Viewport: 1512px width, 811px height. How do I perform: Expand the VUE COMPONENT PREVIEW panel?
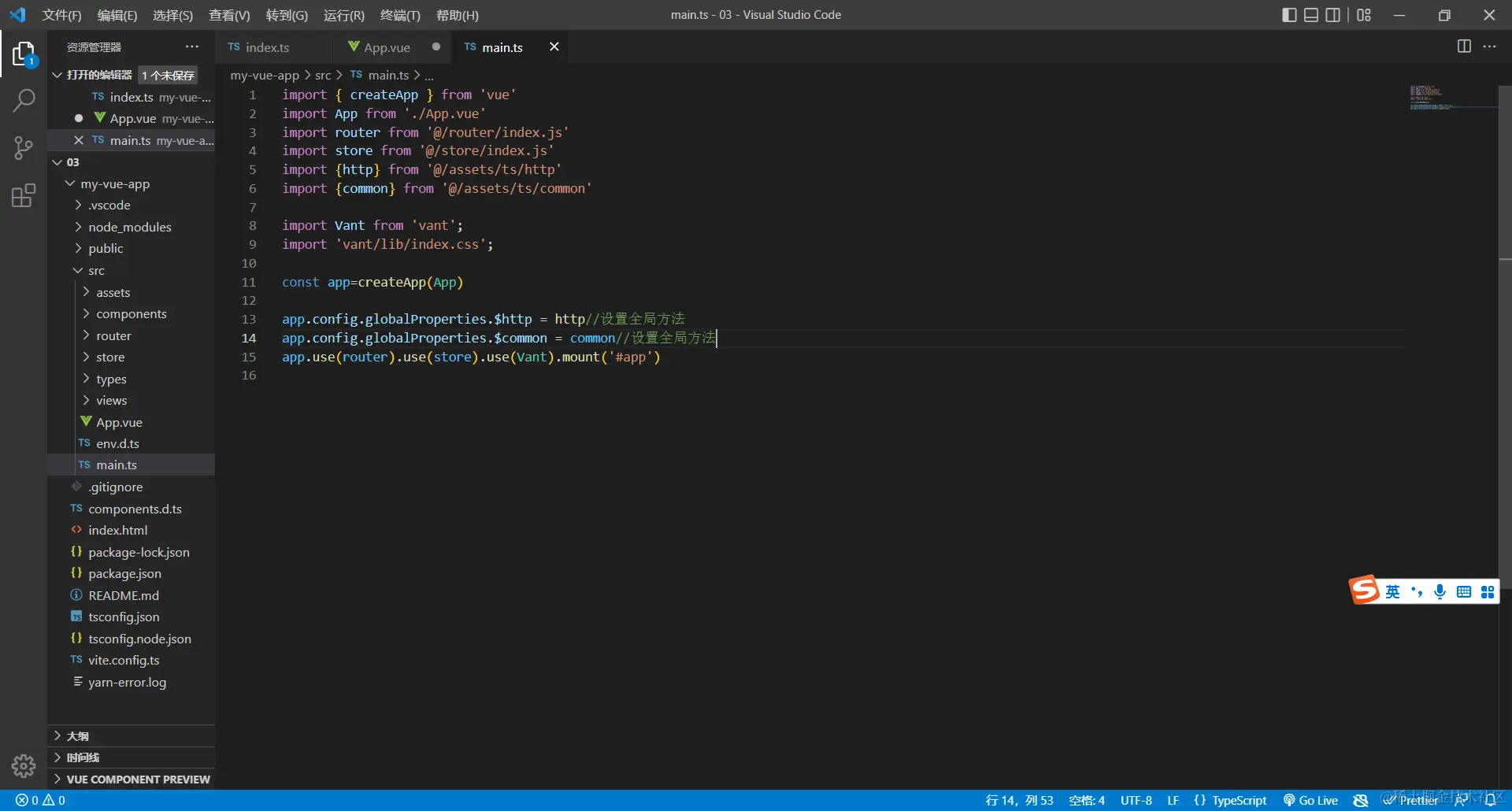click(x=131, y=780)
